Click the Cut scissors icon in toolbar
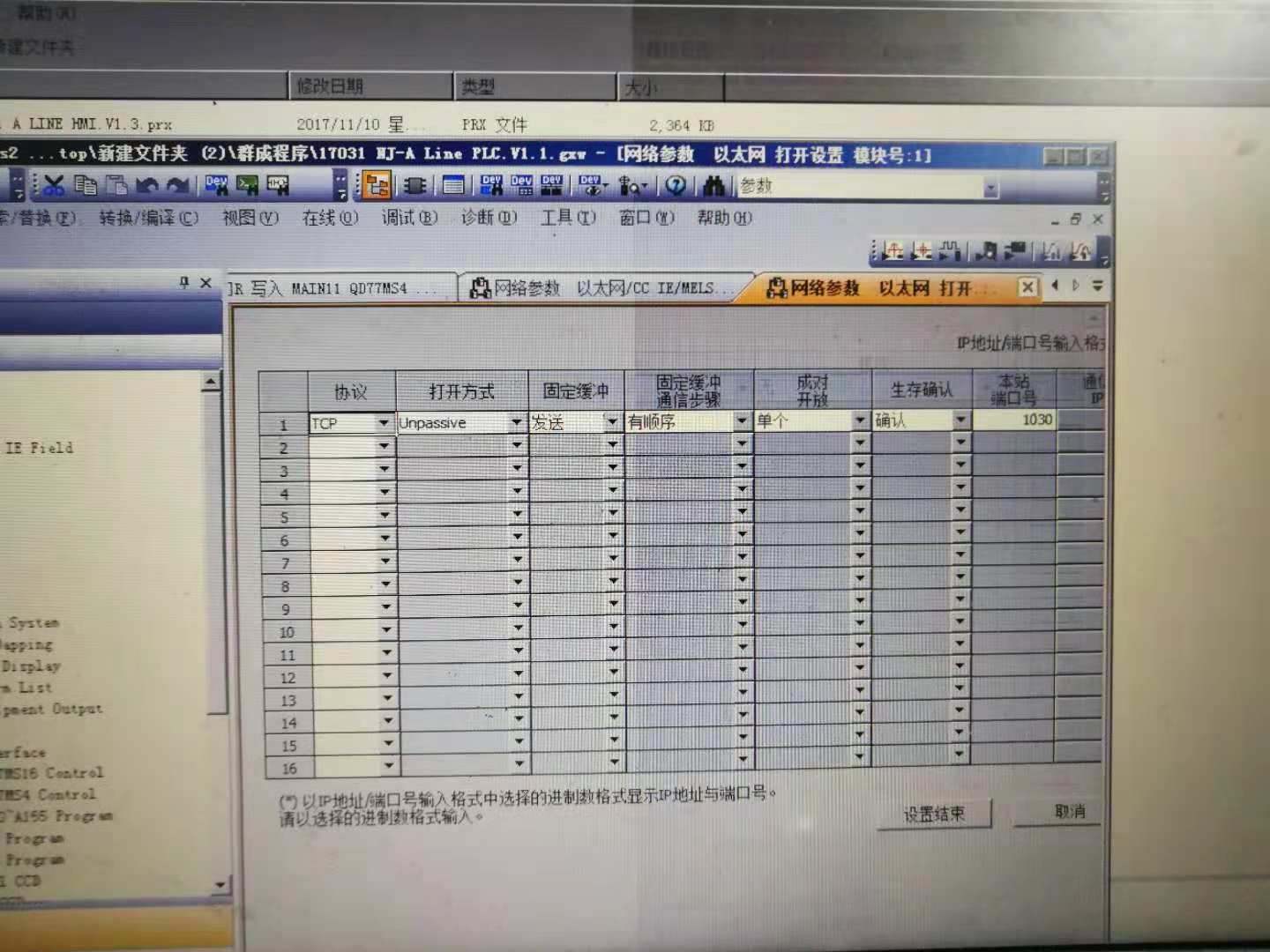The width and height of the screenshot is (1270, 952). 54,185
